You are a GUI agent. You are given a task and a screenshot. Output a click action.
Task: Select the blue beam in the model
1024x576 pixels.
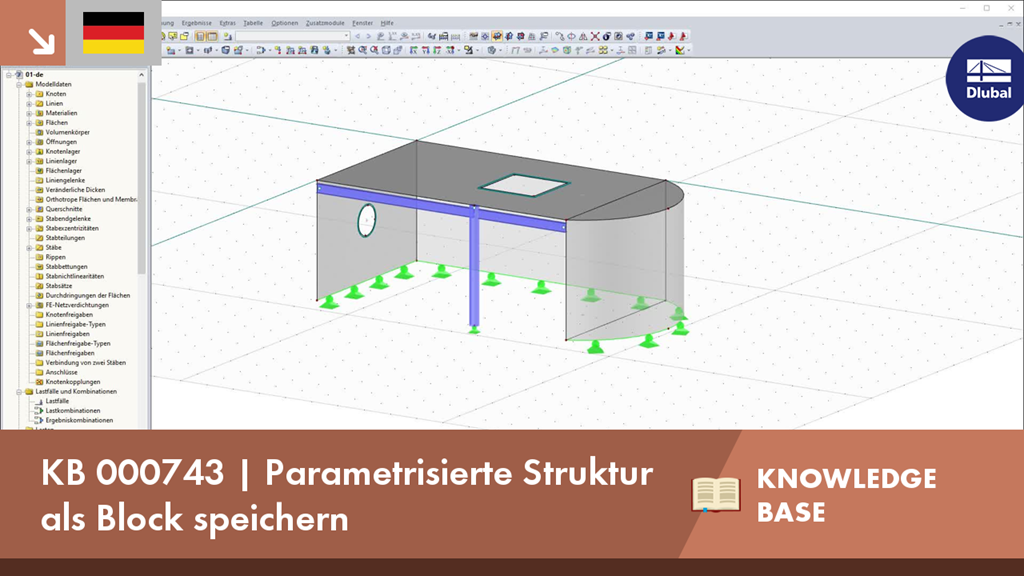441,208
